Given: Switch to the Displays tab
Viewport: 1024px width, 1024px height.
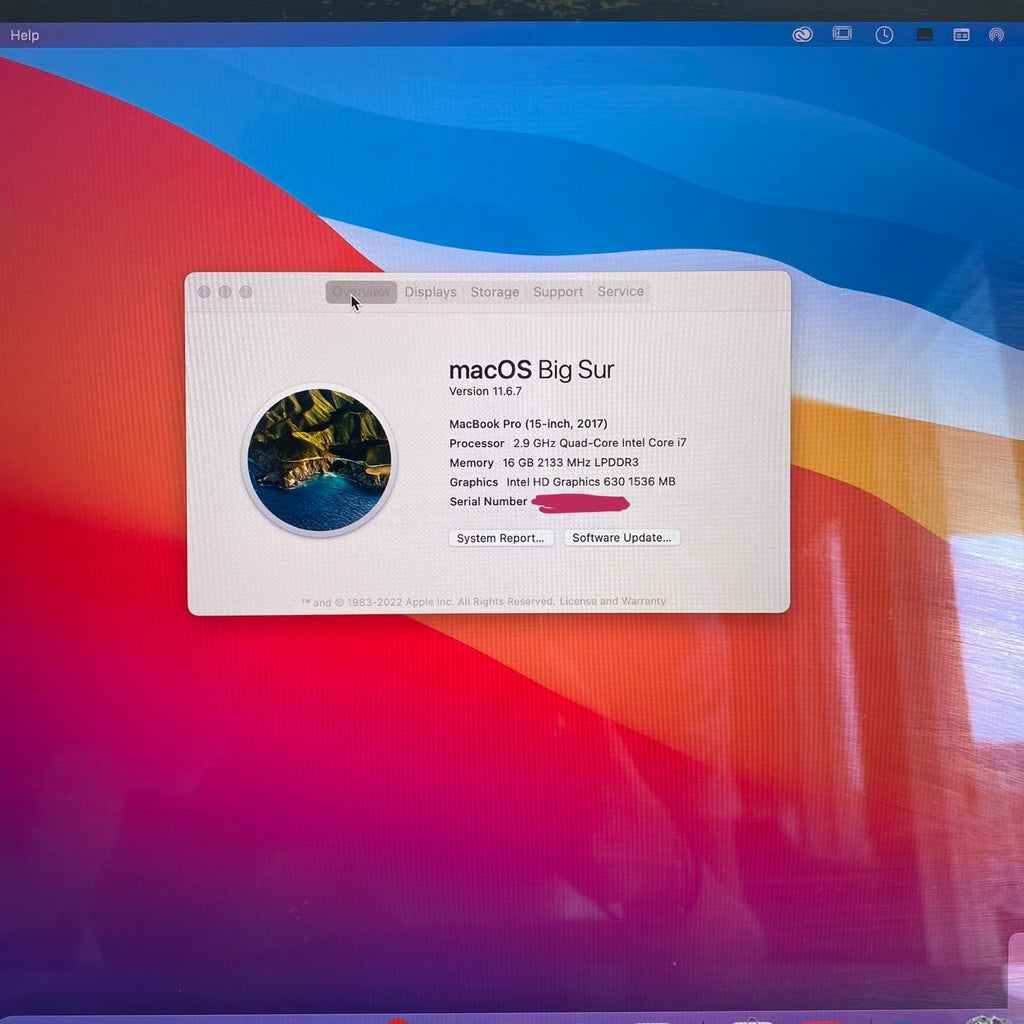Looking at the screenshot, I should (430, 291).
